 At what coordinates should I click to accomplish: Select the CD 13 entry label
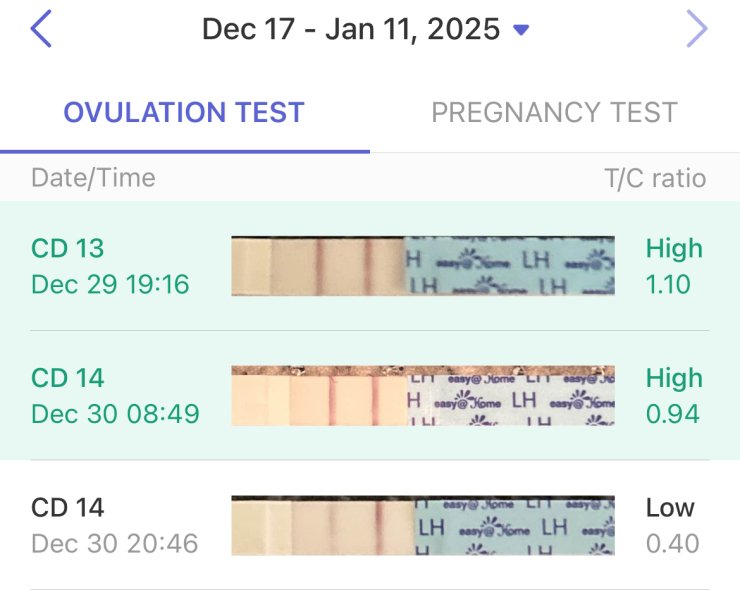click(x=68, y=248)
